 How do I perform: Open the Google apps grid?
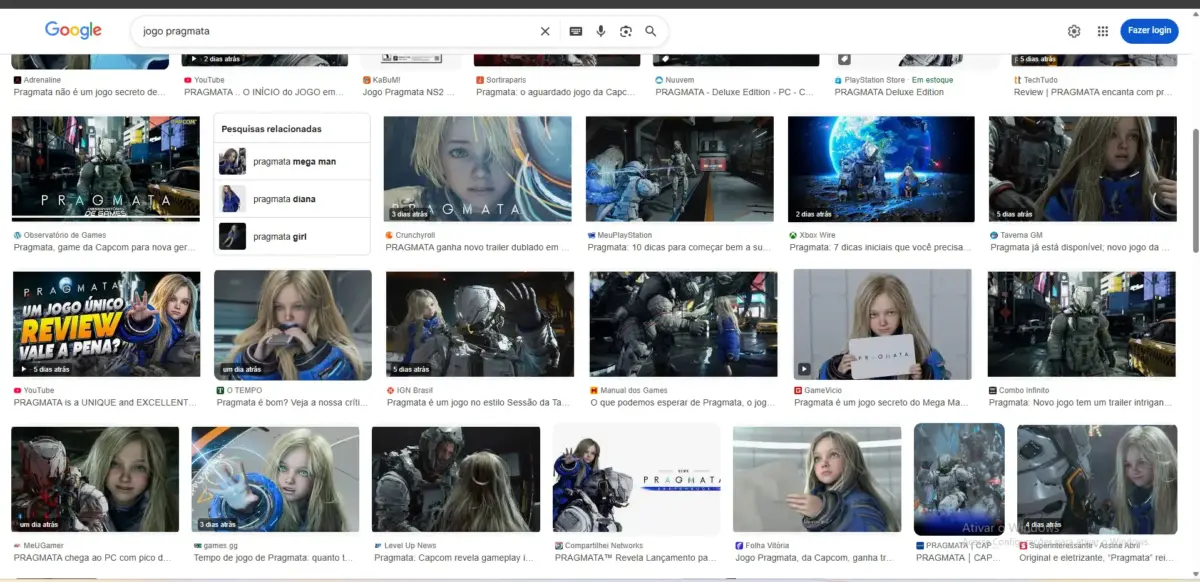pyautogui.click(x=1103, y=31)
